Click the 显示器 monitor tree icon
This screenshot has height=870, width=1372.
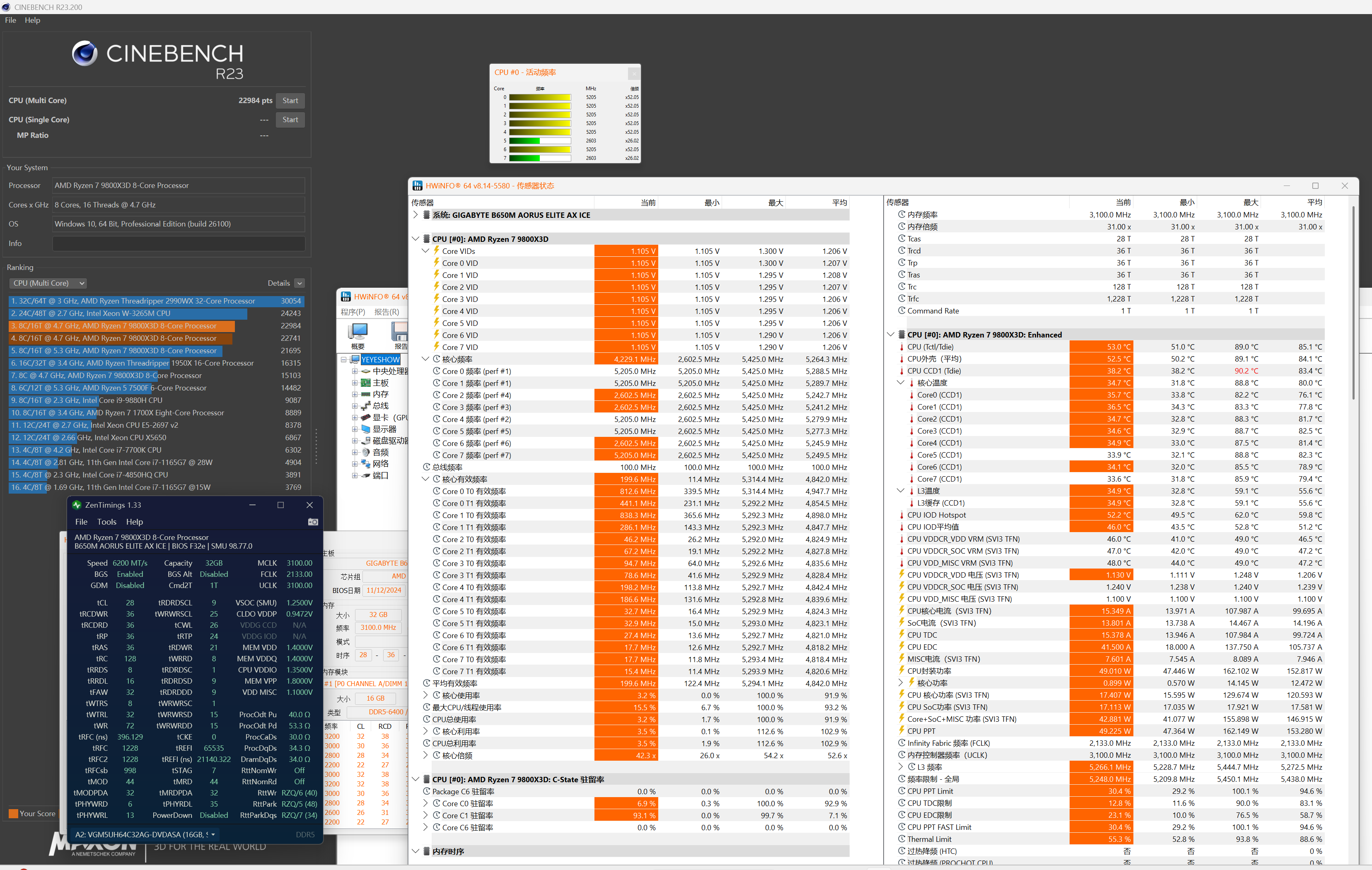tap(366, 429)
